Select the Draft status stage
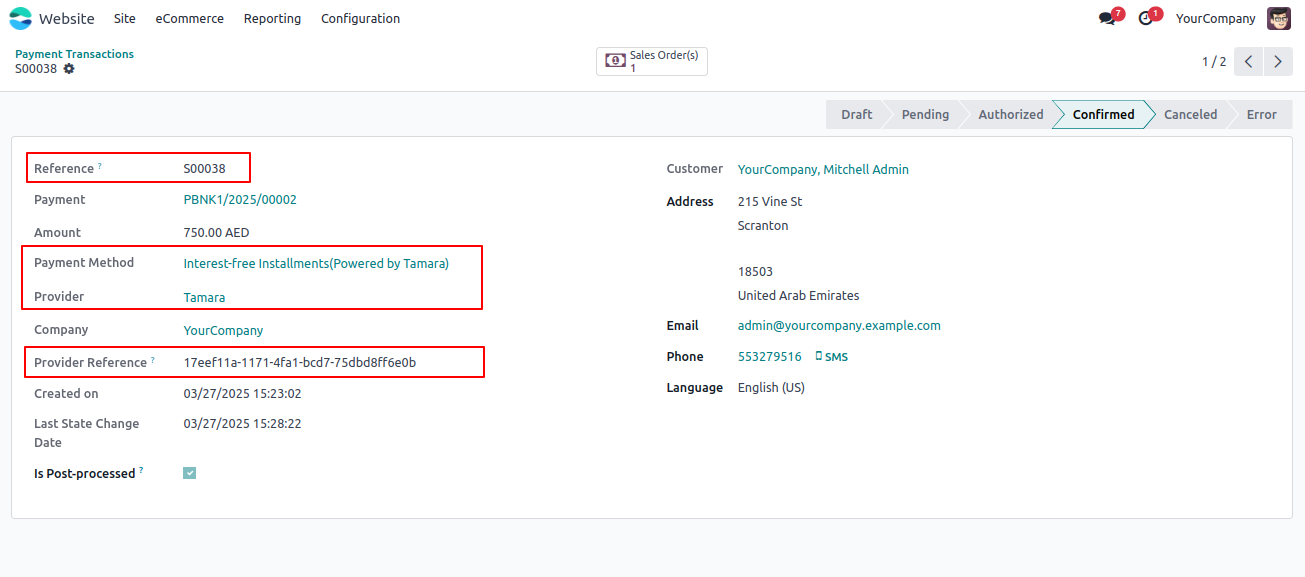The image size is (1305, 577). coord(856,114)
